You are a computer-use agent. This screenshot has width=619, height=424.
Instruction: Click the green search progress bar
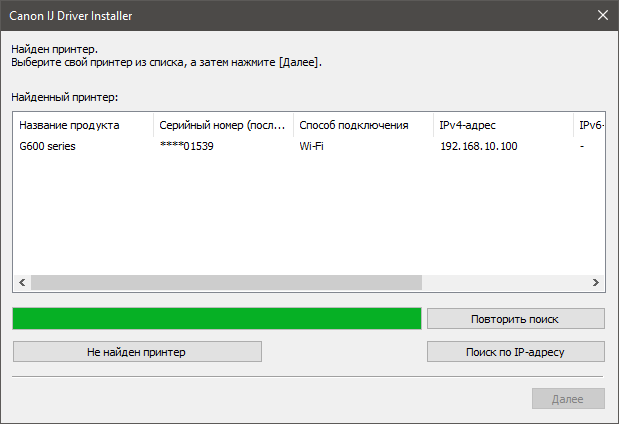tap(217, 318)
